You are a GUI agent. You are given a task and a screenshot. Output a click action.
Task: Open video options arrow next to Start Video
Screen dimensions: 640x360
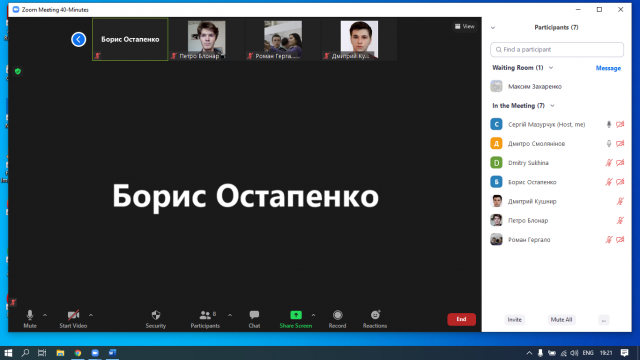pos(91,315)
